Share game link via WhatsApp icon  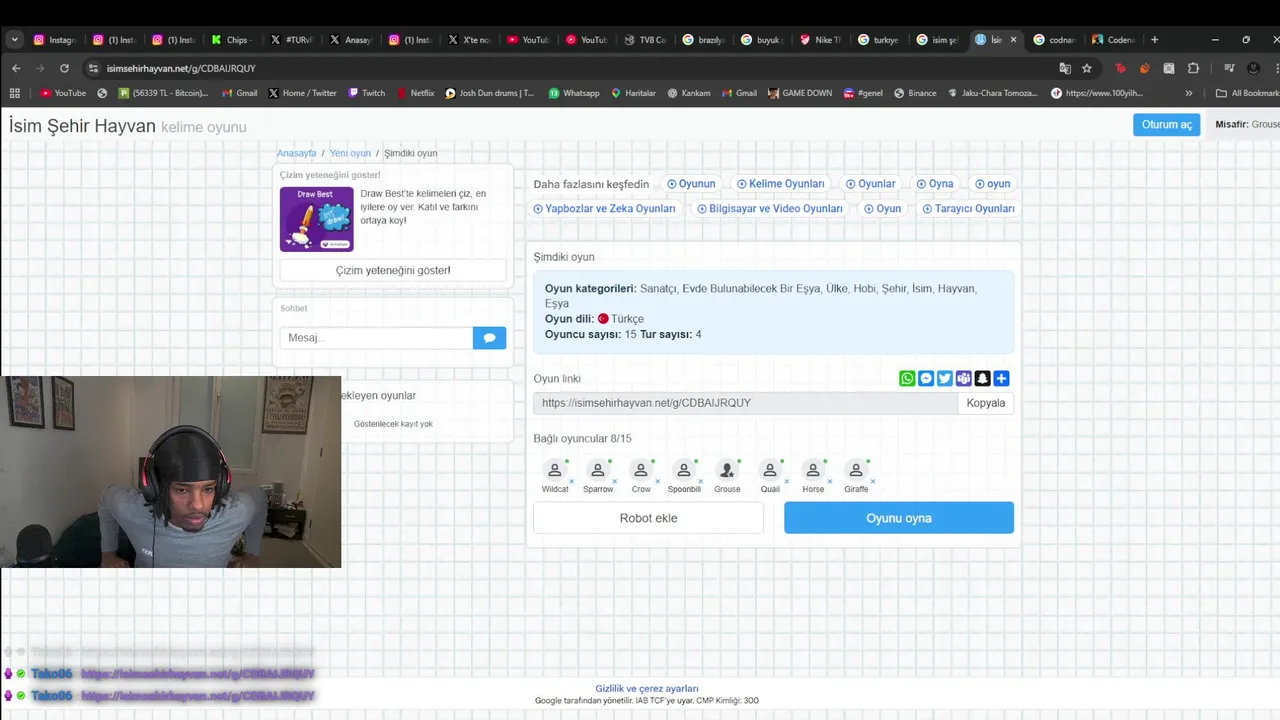(907, 378)
